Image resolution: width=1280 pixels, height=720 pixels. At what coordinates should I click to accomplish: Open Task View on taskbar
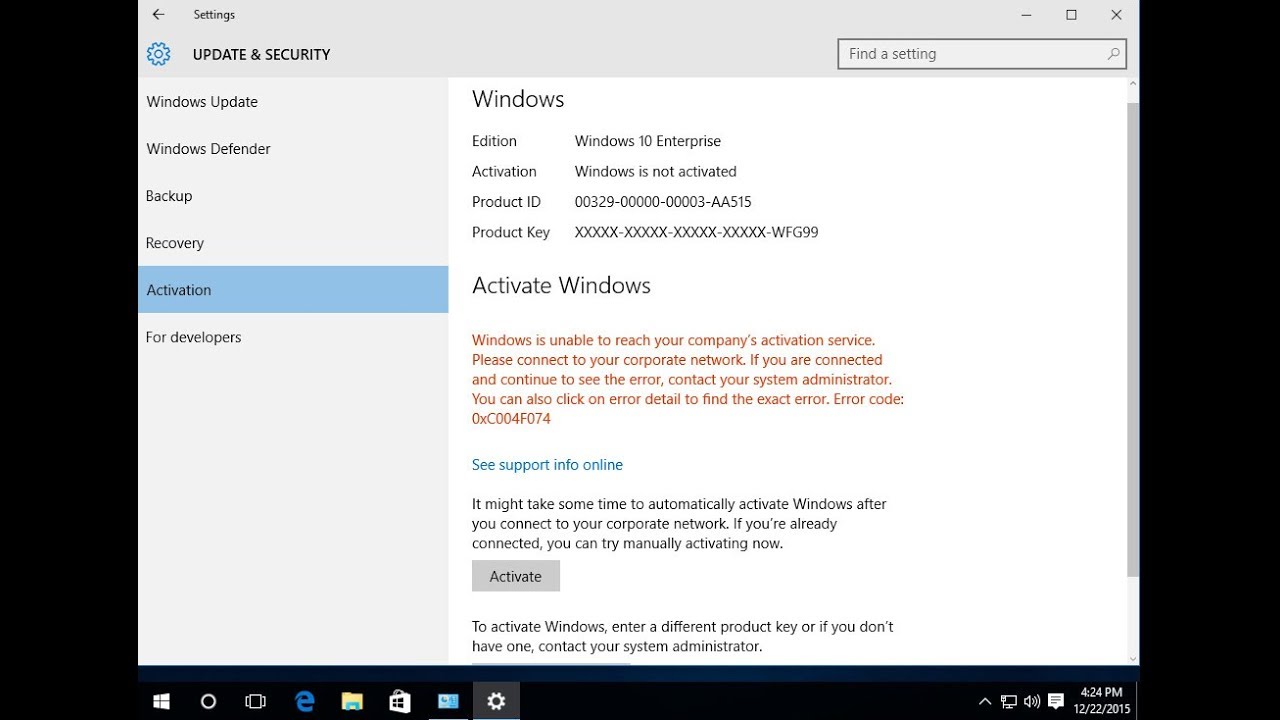click(256, 701)
